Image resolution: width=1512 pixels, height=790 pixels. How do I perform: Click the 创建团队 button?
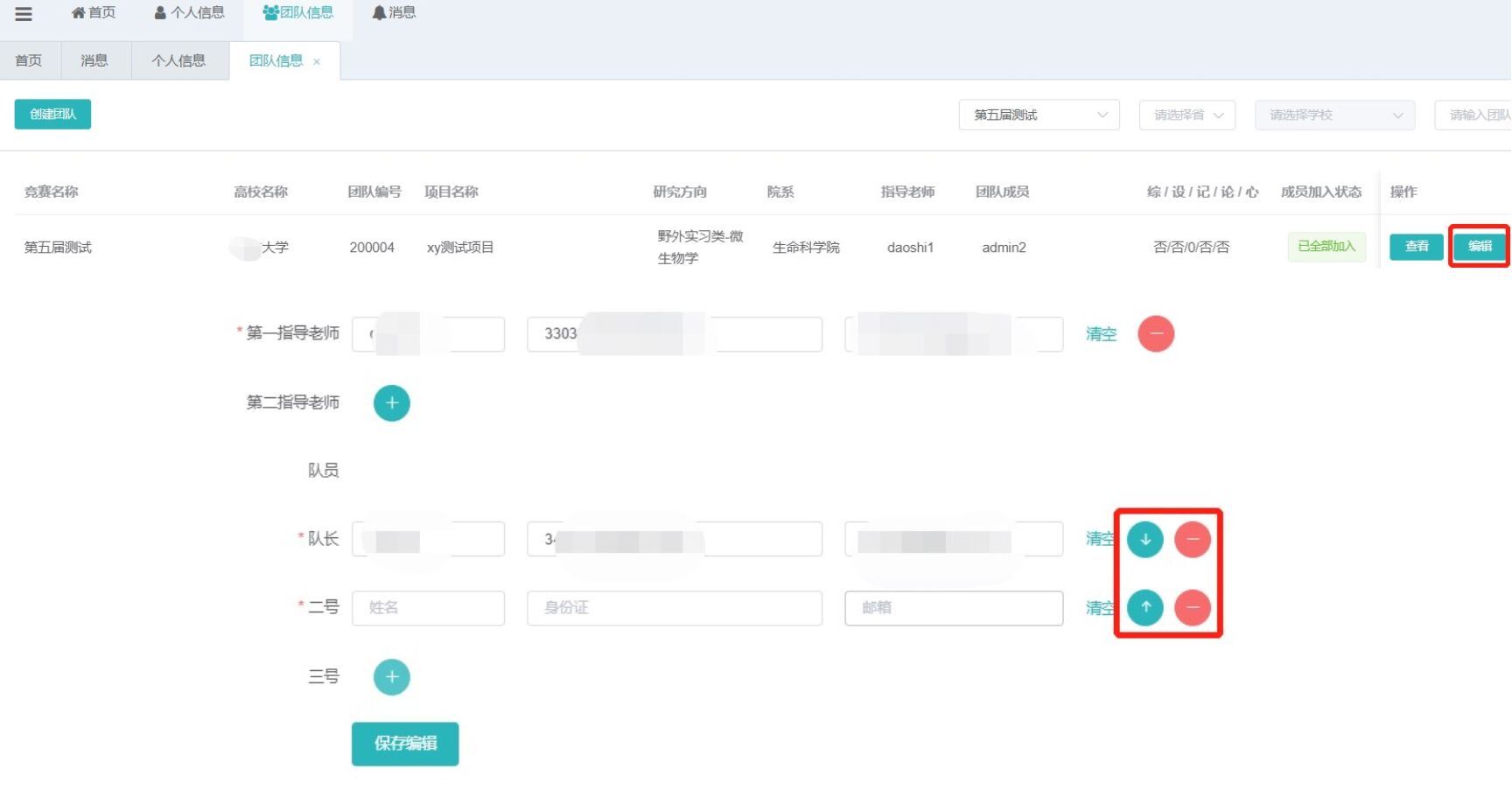click(x=52, y=115)
